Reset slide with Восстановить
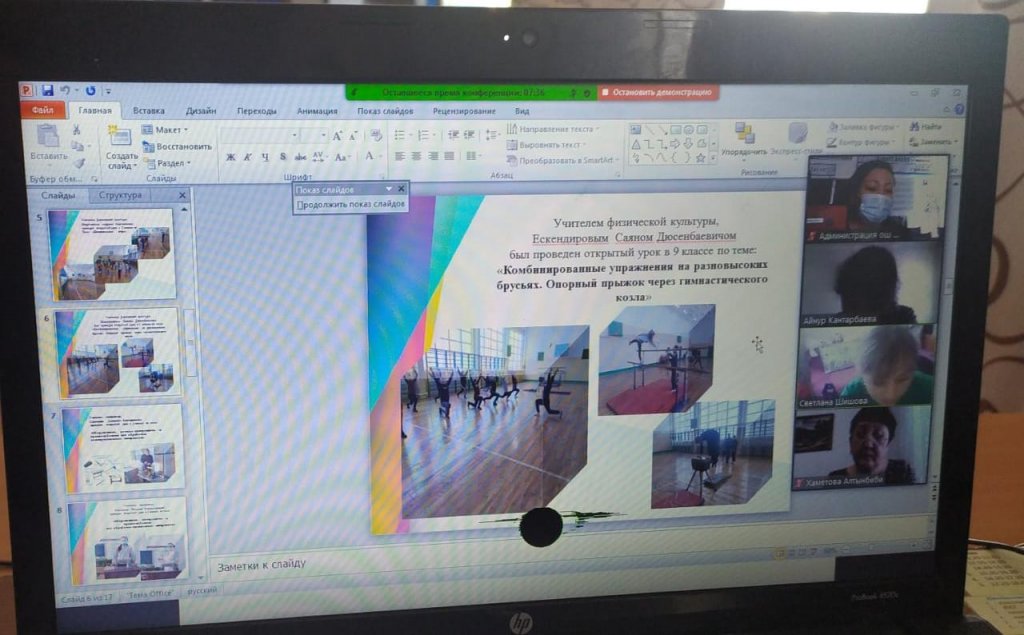The width and height of the screenshot is (1024, 635). point(177,146)
